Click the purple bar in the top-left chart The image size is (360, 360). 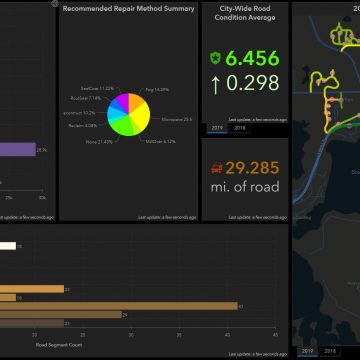pyautogui.click(x=18, y=149)
